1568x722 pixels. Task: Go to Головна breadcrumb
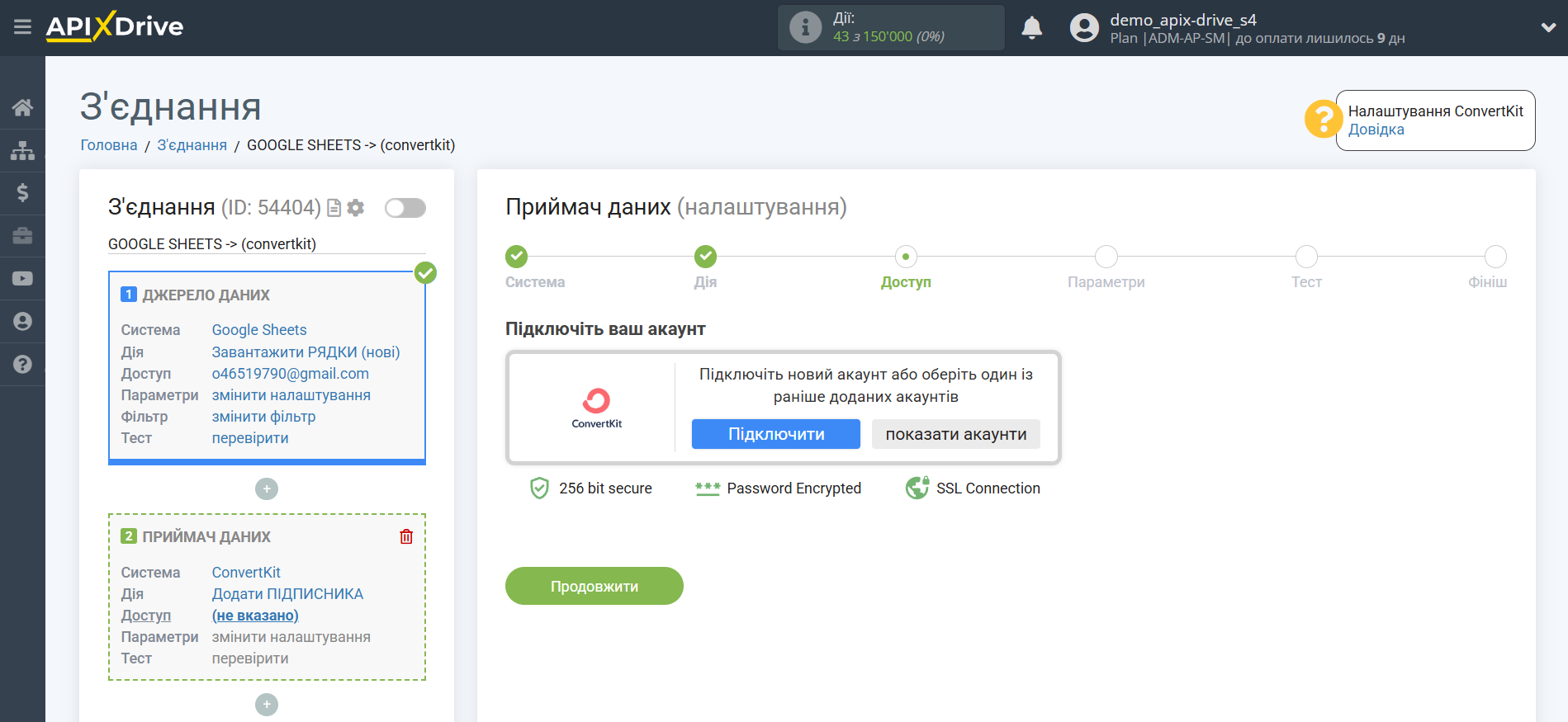[x=108, y=145]
